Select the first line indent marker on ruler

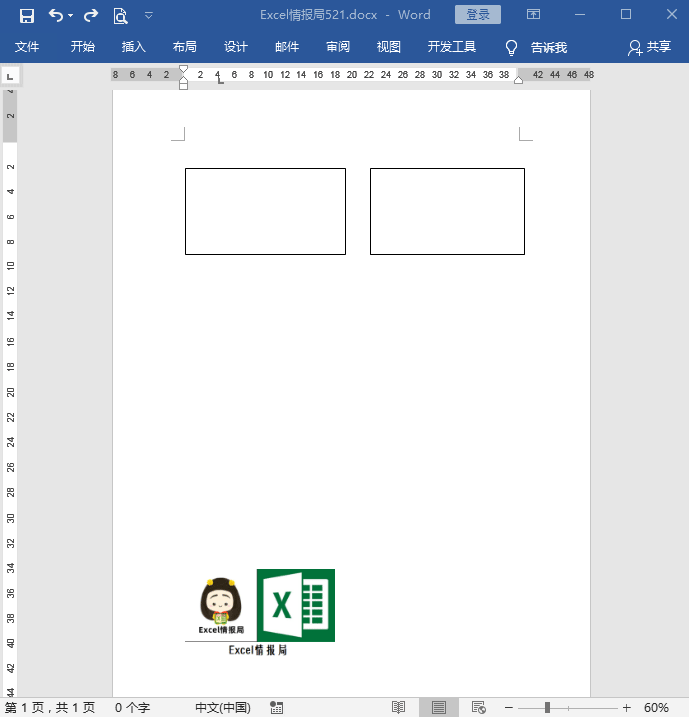pos(183,69)
